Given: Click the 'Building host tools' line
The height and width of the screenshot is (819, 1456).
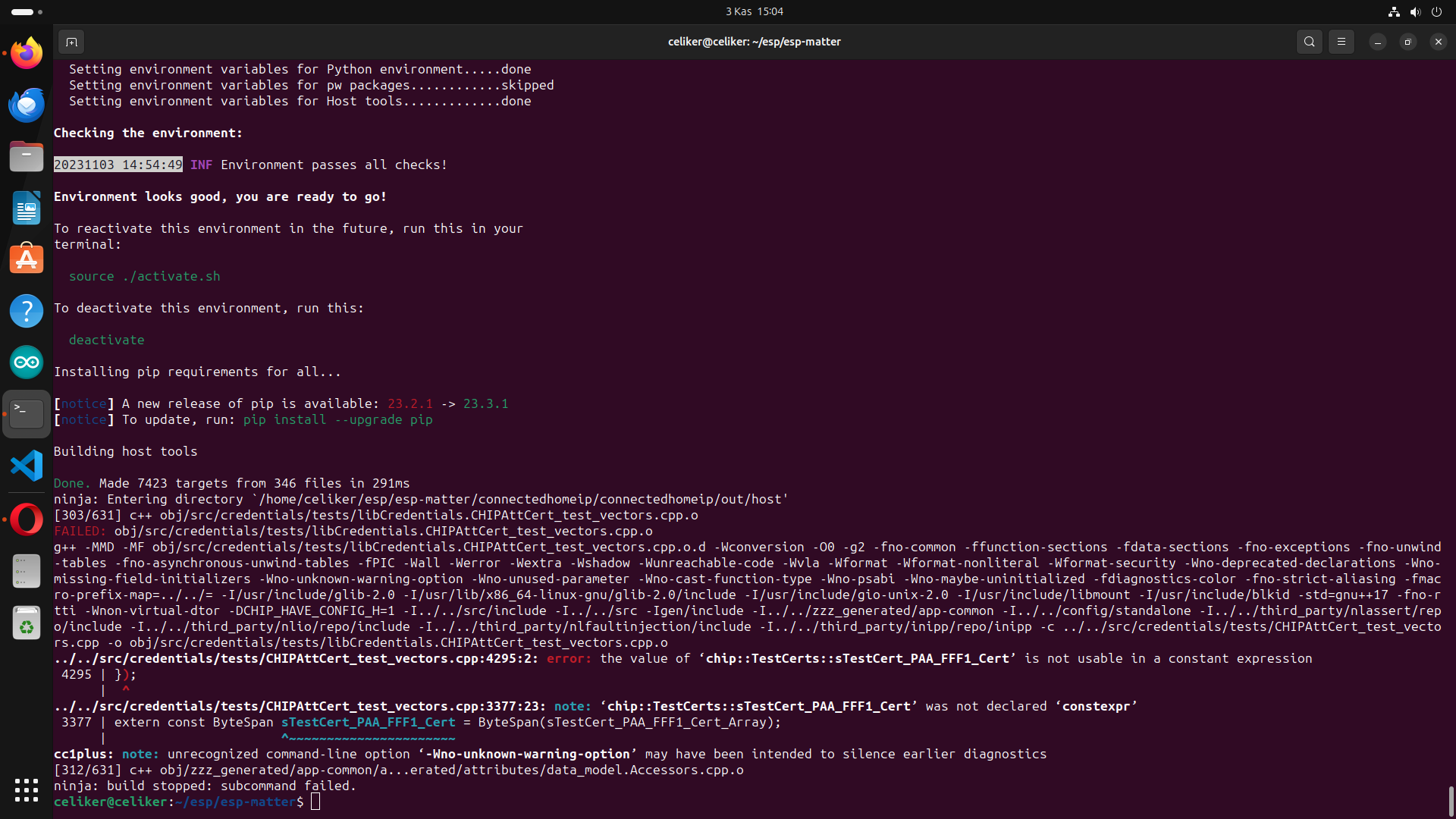Looking at the screenshot, I should pos(126,451).
